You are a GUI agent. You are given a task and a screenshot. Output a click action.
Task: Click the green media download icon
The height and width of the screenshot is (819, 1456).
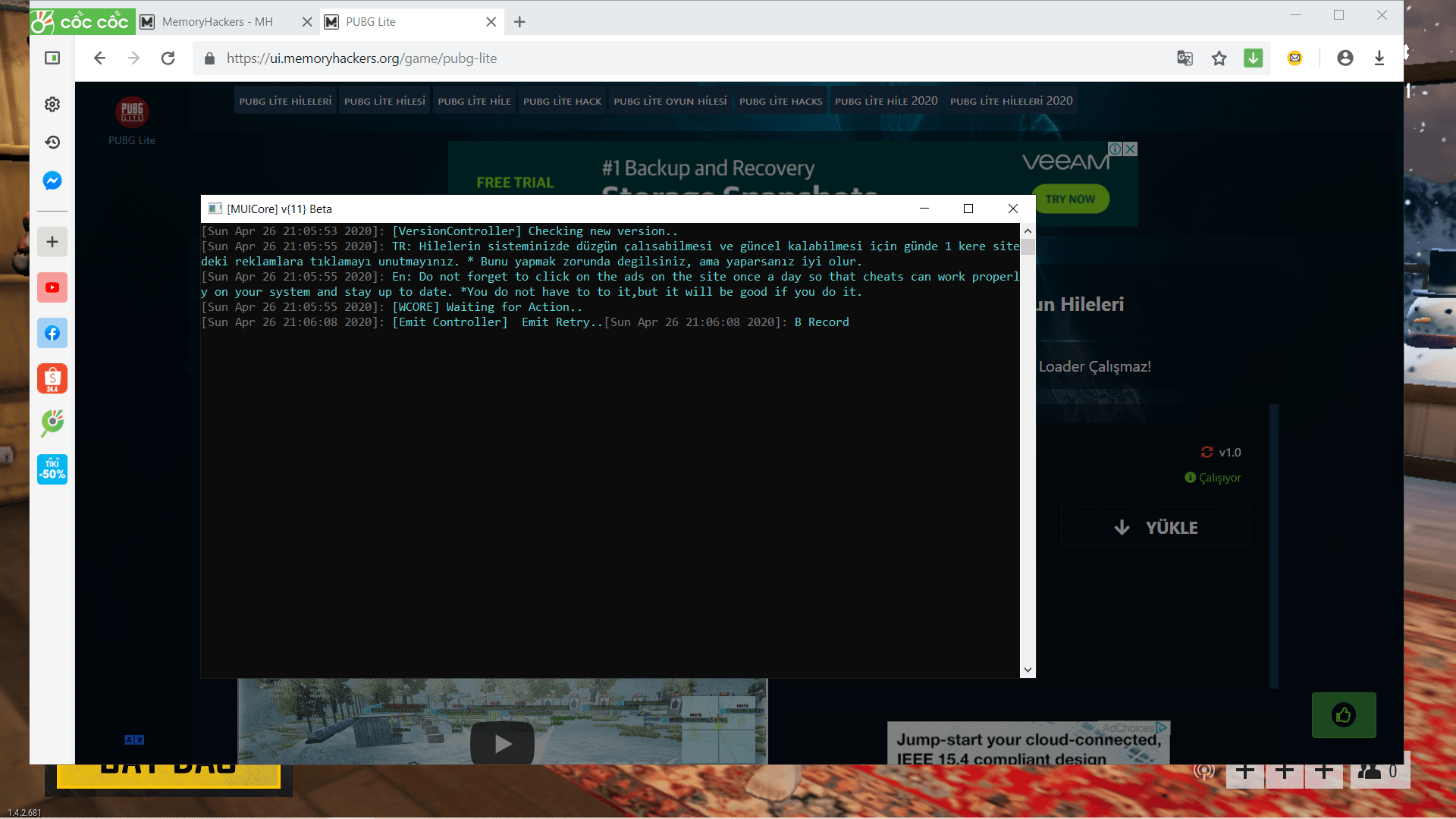pos(1253,58)
